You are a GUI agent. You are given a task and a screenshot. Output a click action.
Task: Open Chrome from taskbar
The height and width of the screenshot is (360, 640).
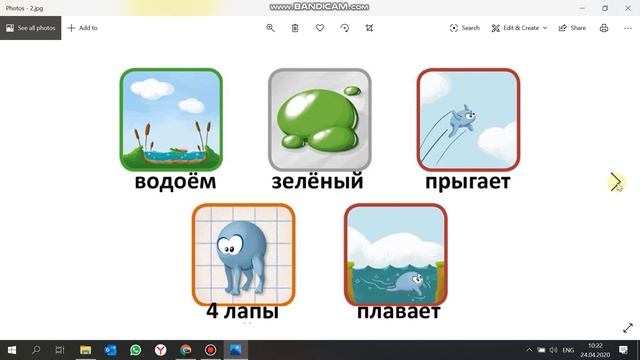[x=186, y=350]
